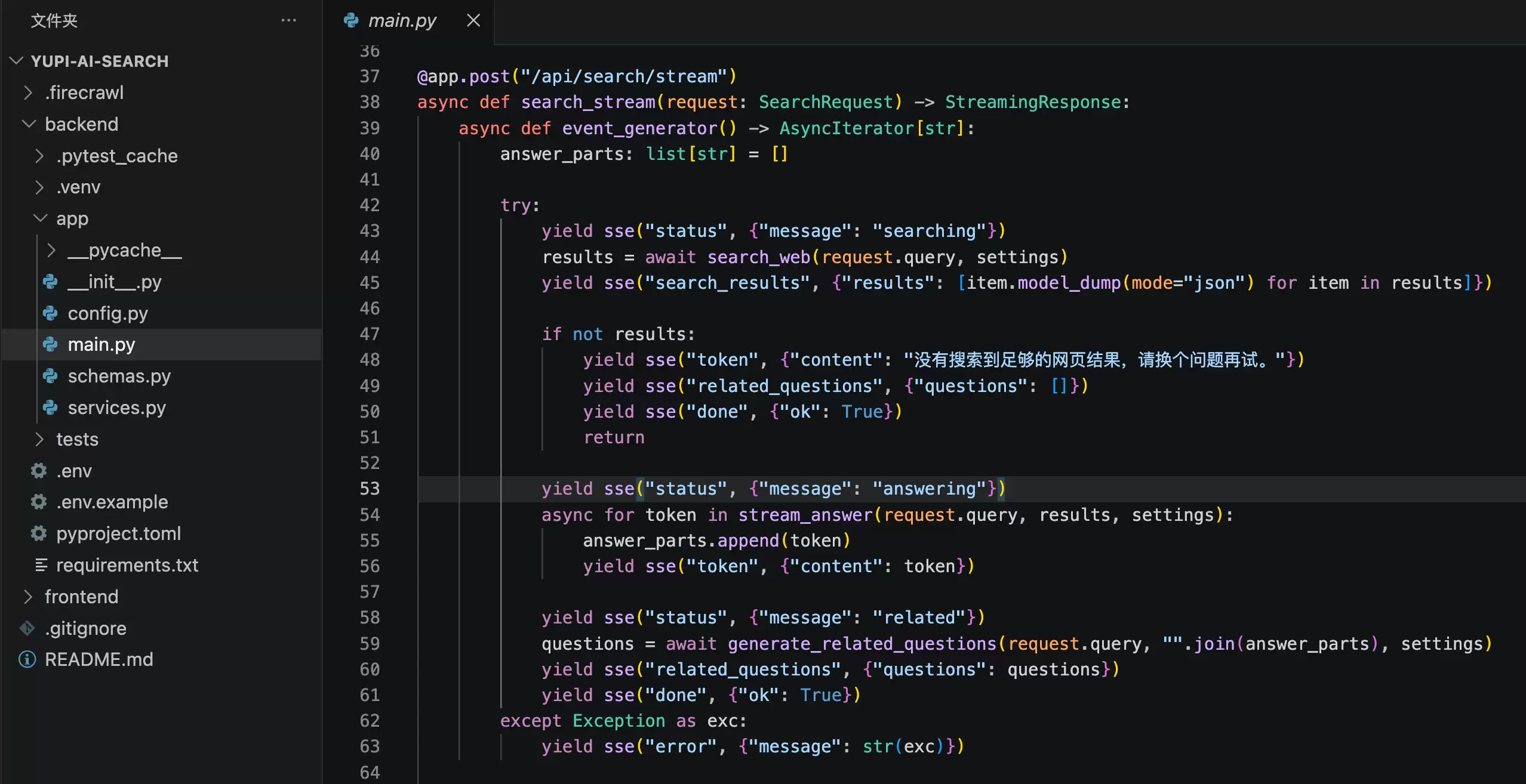The width and height of the screenshot is (1526, 784).
Task: Click the "/api/search/stream" route string
Action: pyautogui.click(x=624, y=76)
